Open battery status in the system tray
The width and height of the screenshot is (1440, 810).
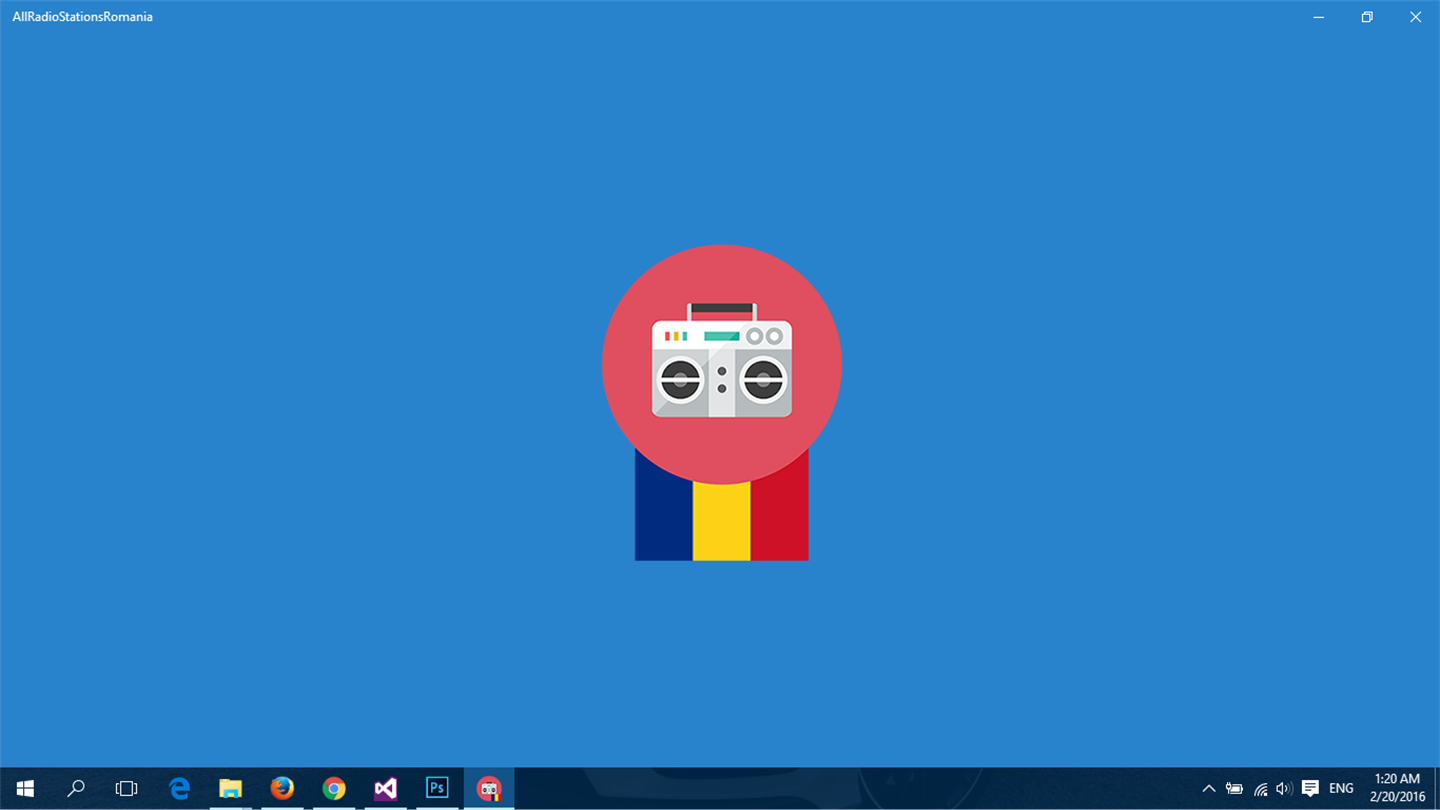click(x=1235, y=789)
